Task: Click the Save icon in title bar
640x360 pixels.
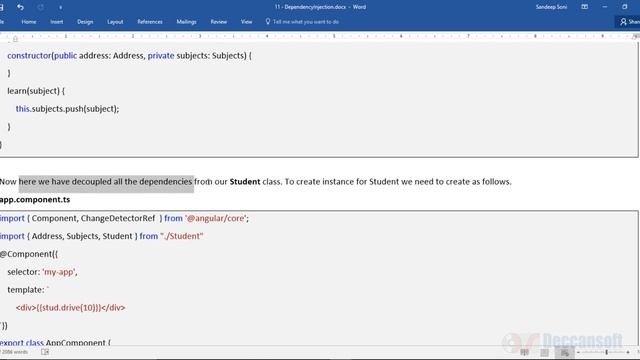Action: pyautogui.click(x=2, y=7)
